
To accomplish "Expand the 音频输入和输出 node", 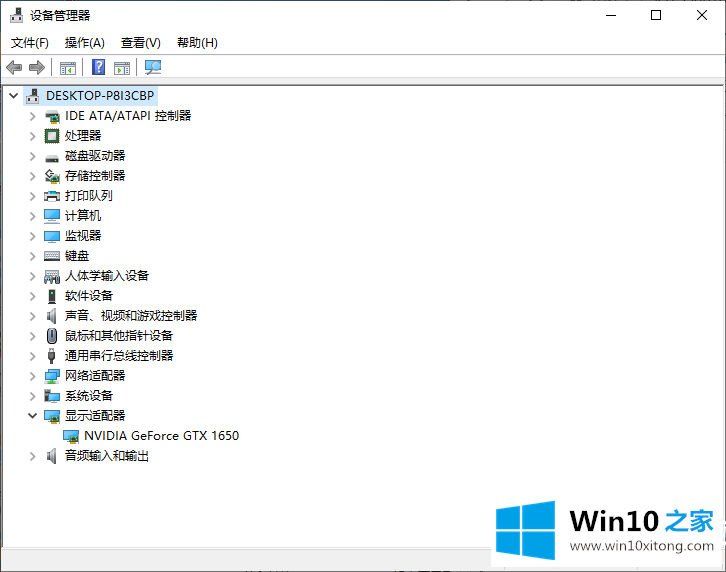I will 32,456.
